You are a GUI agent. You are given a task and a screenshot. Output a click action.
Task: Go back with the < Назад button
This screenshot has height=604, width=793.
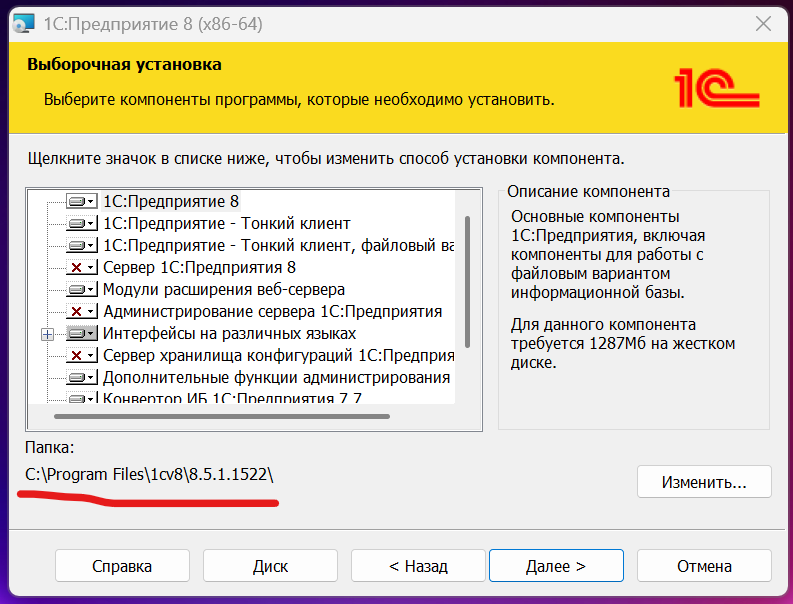[418, 566]
